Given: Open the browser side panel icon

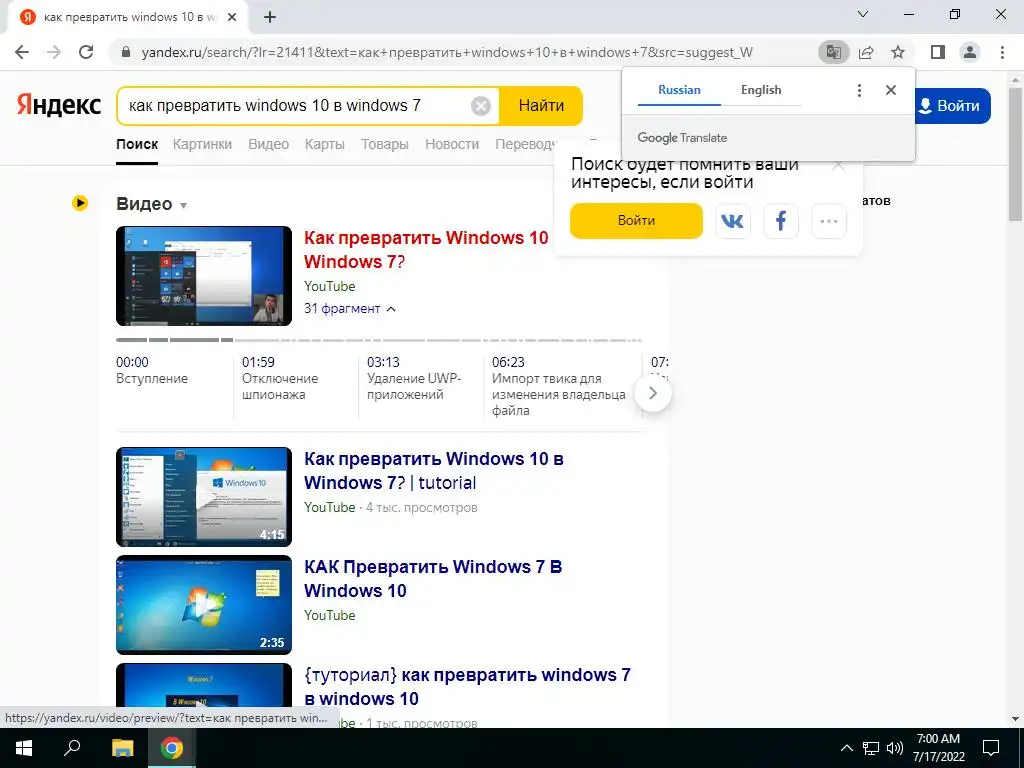Looking at the screenshot, I should pos(938,52).
